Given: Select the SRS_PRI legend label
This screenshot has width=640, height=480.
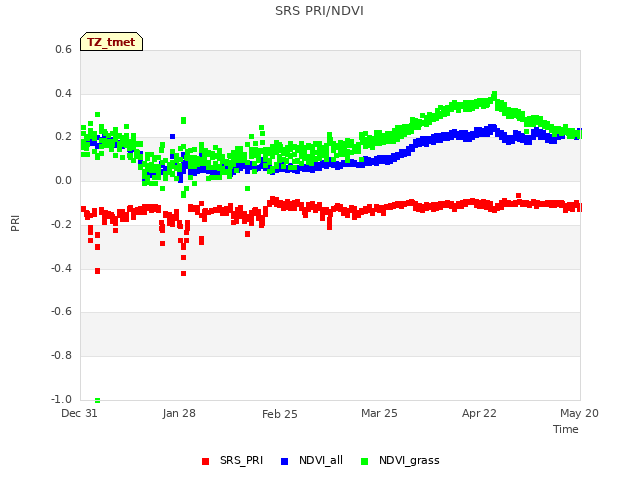Looking at the screenshot, I should coord(241,460).
